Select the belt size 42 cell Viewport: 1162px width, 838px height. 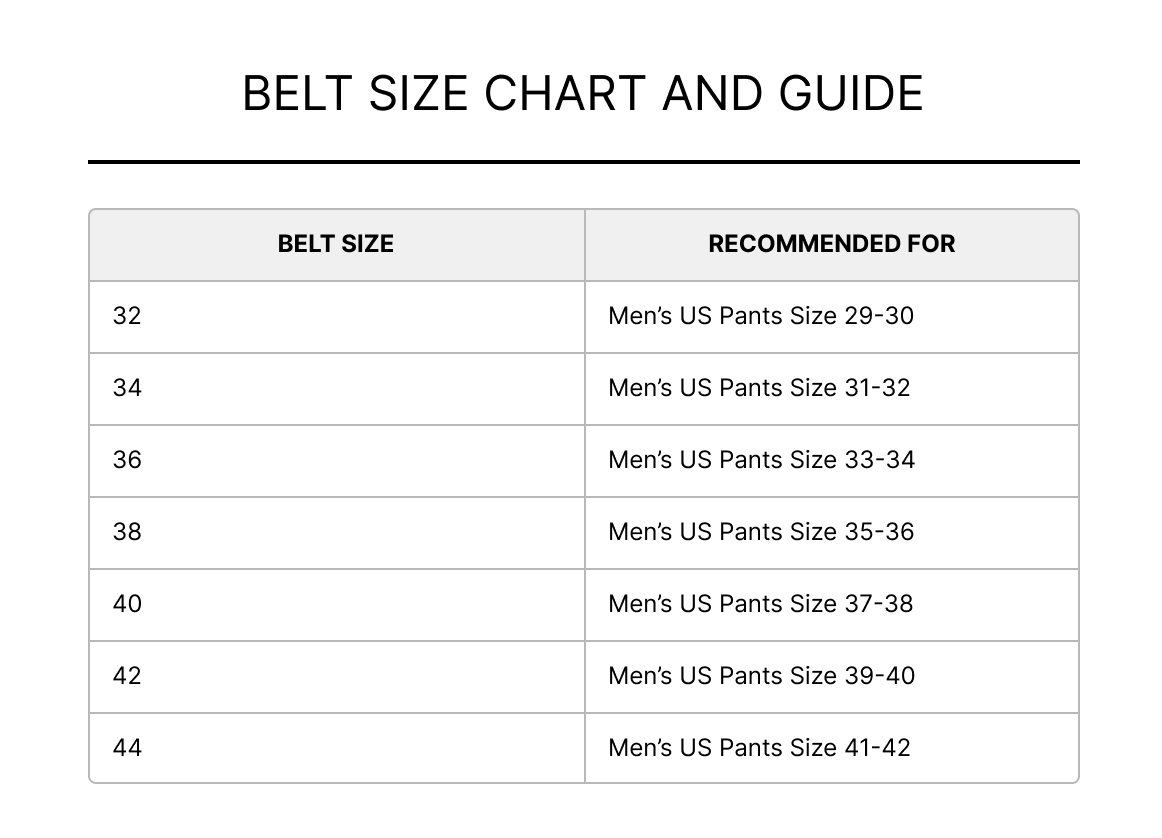(127, 676)
